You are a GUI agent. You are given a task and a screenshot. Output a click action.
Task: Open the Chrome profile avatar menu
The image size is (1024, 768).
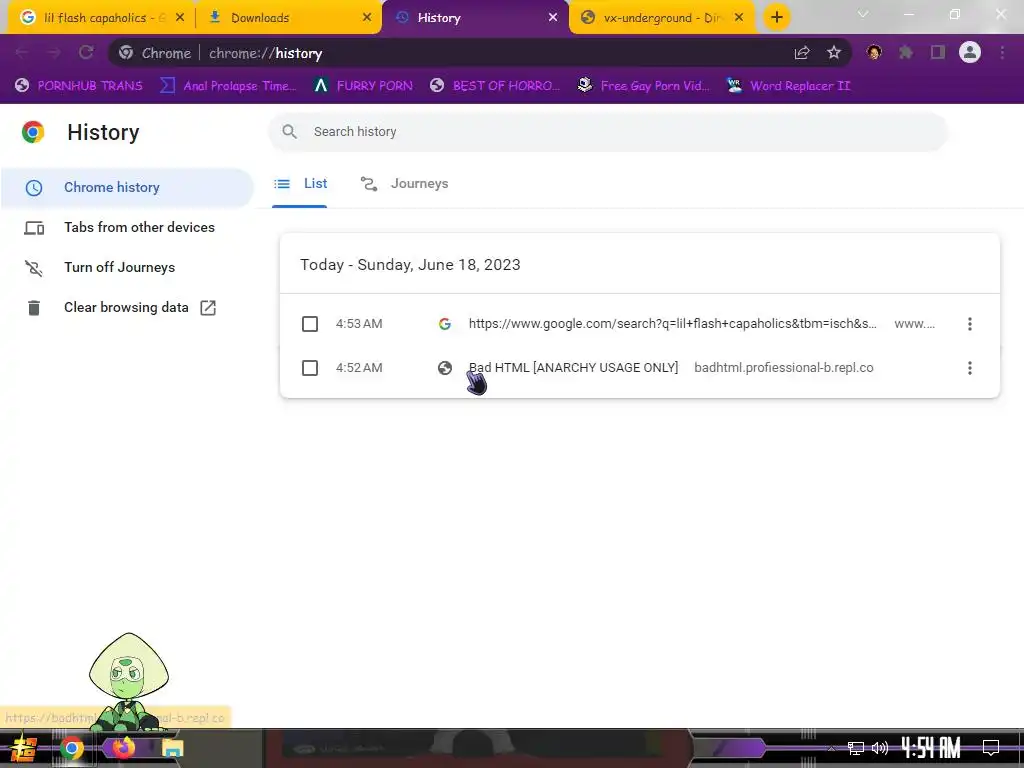970,52
